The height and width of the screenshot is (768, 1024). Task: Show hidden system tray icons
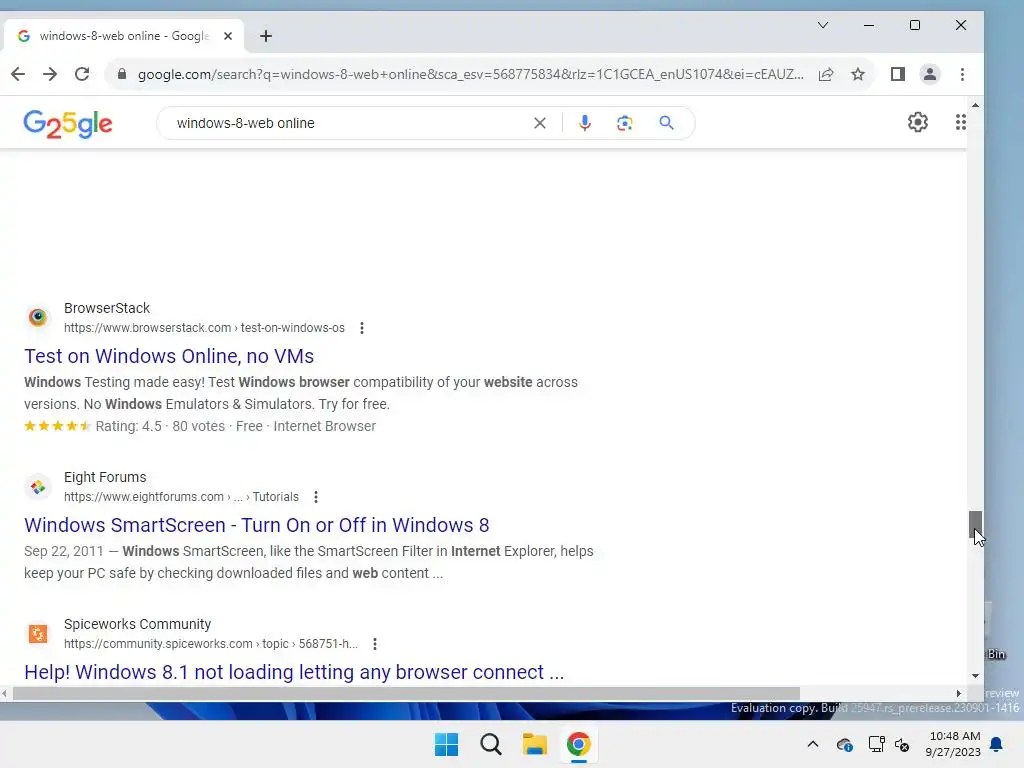point(813,744)
